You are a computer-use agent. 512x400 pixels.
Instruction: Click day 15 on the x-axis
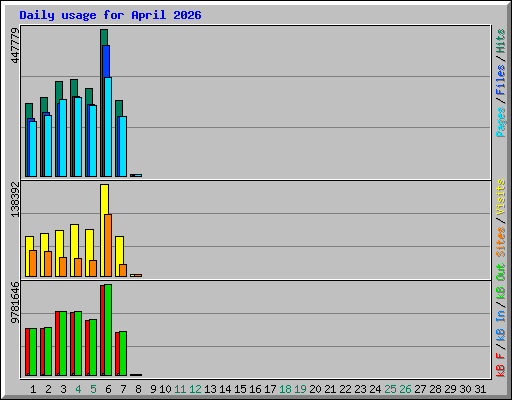[x=240, y=389]
